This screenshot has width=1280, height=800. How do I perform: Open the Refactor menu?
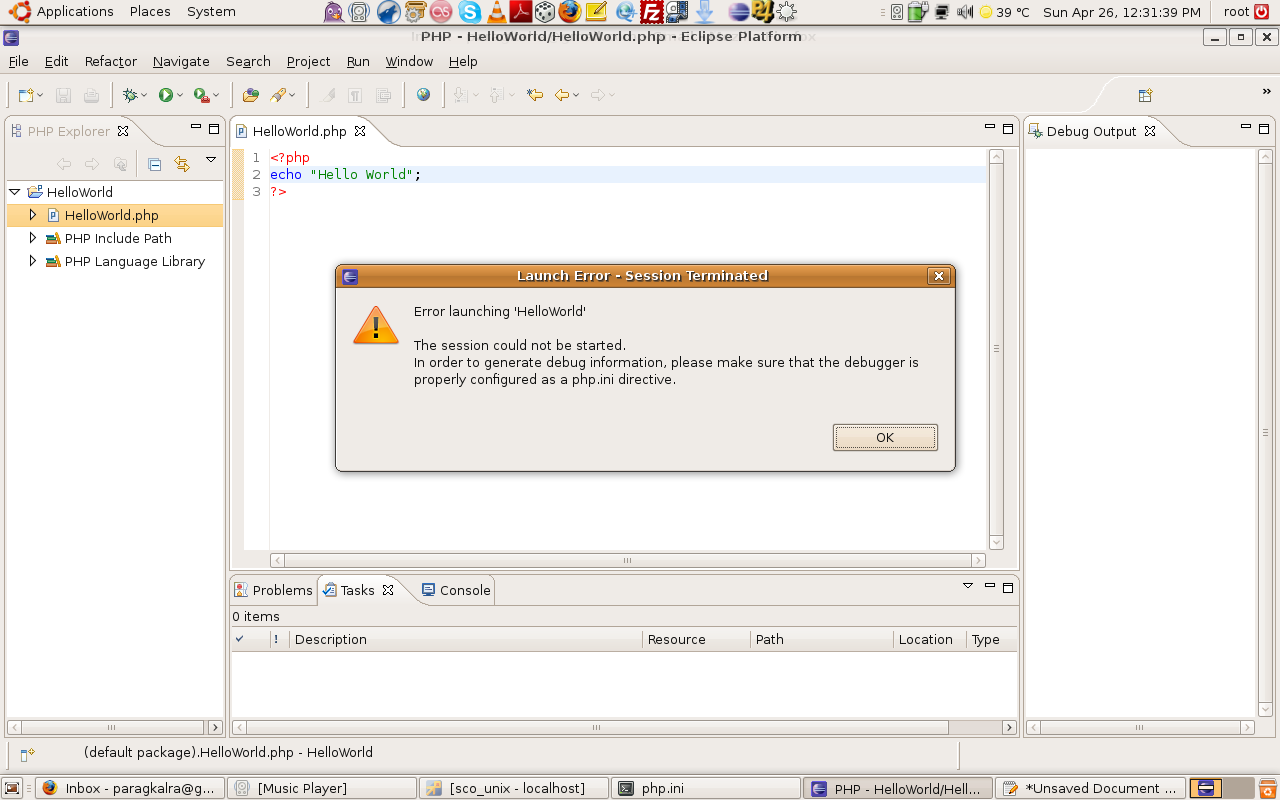click(110, 61)
